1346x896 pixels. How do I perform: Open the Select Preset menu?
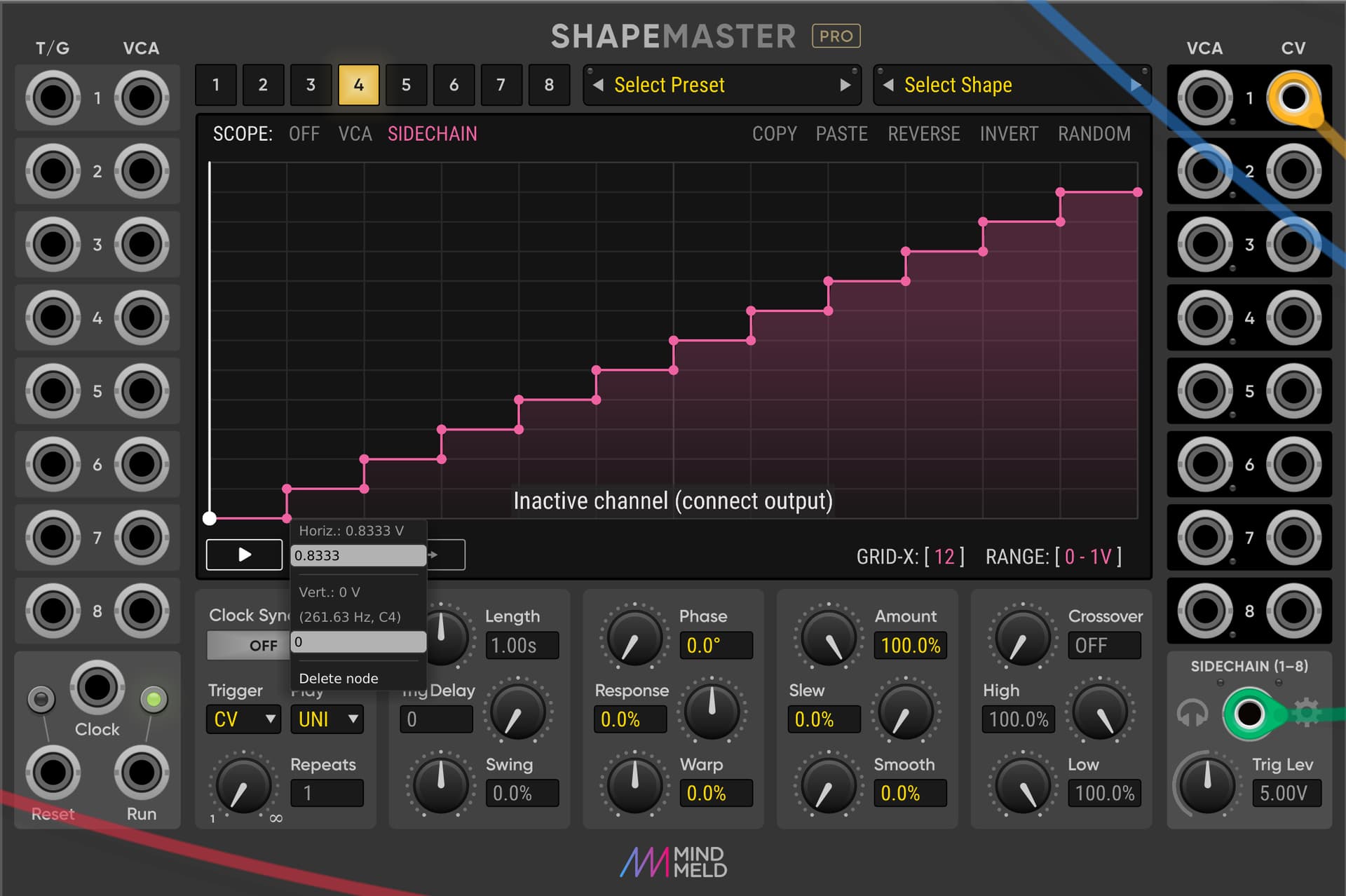[722, 85]
